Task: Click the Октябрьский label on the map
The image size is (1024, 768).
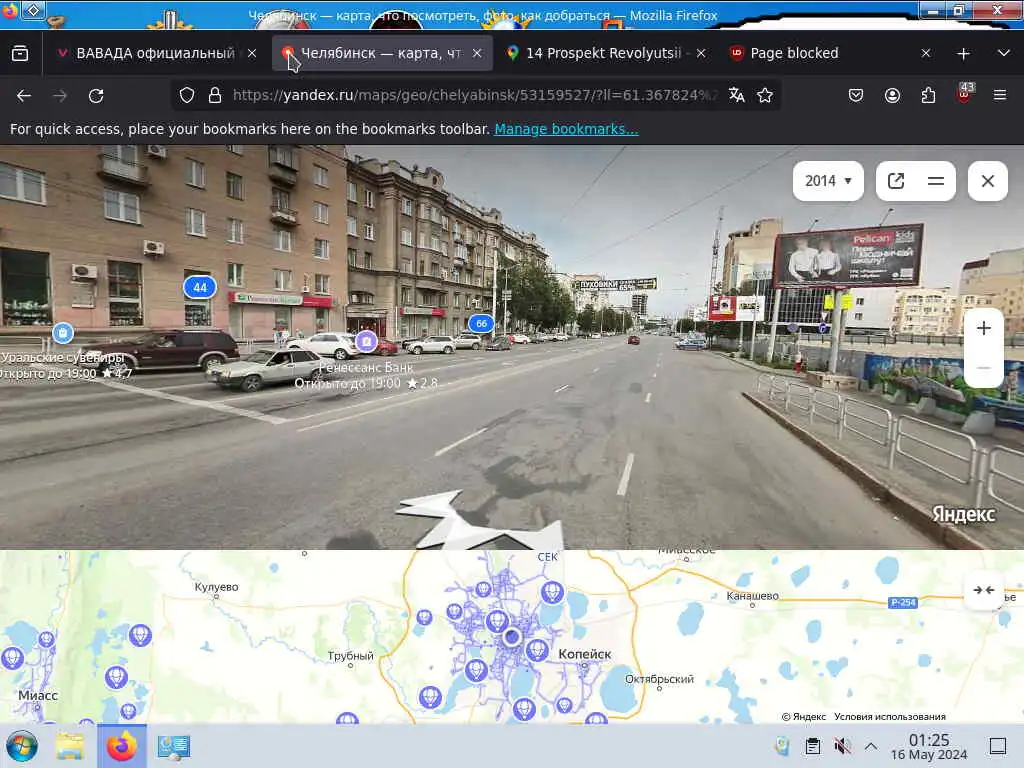Action: [x=659, y=679]
